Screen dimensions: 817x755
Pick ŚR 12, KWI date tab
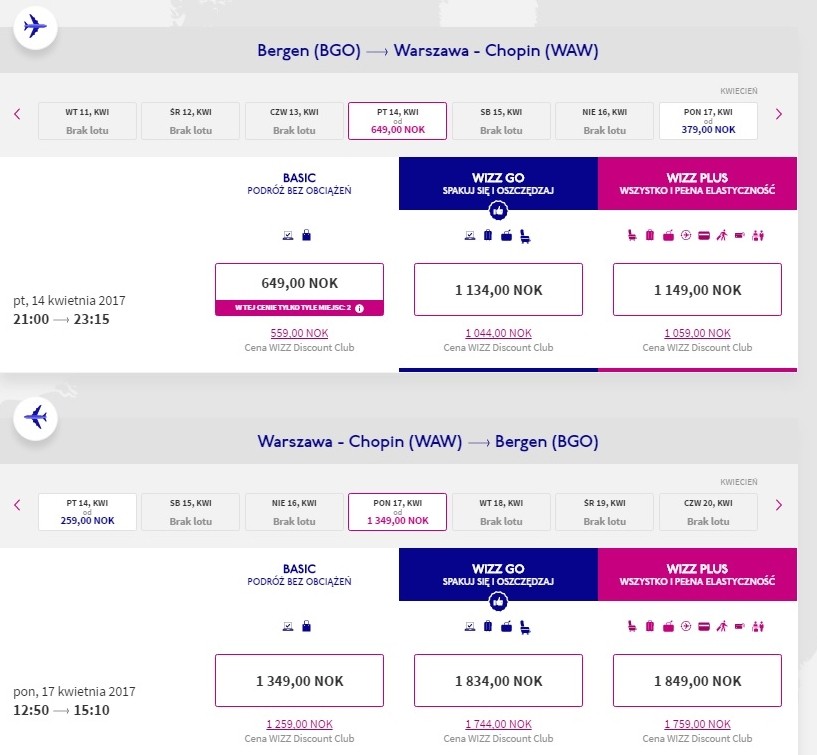point(190,121)
